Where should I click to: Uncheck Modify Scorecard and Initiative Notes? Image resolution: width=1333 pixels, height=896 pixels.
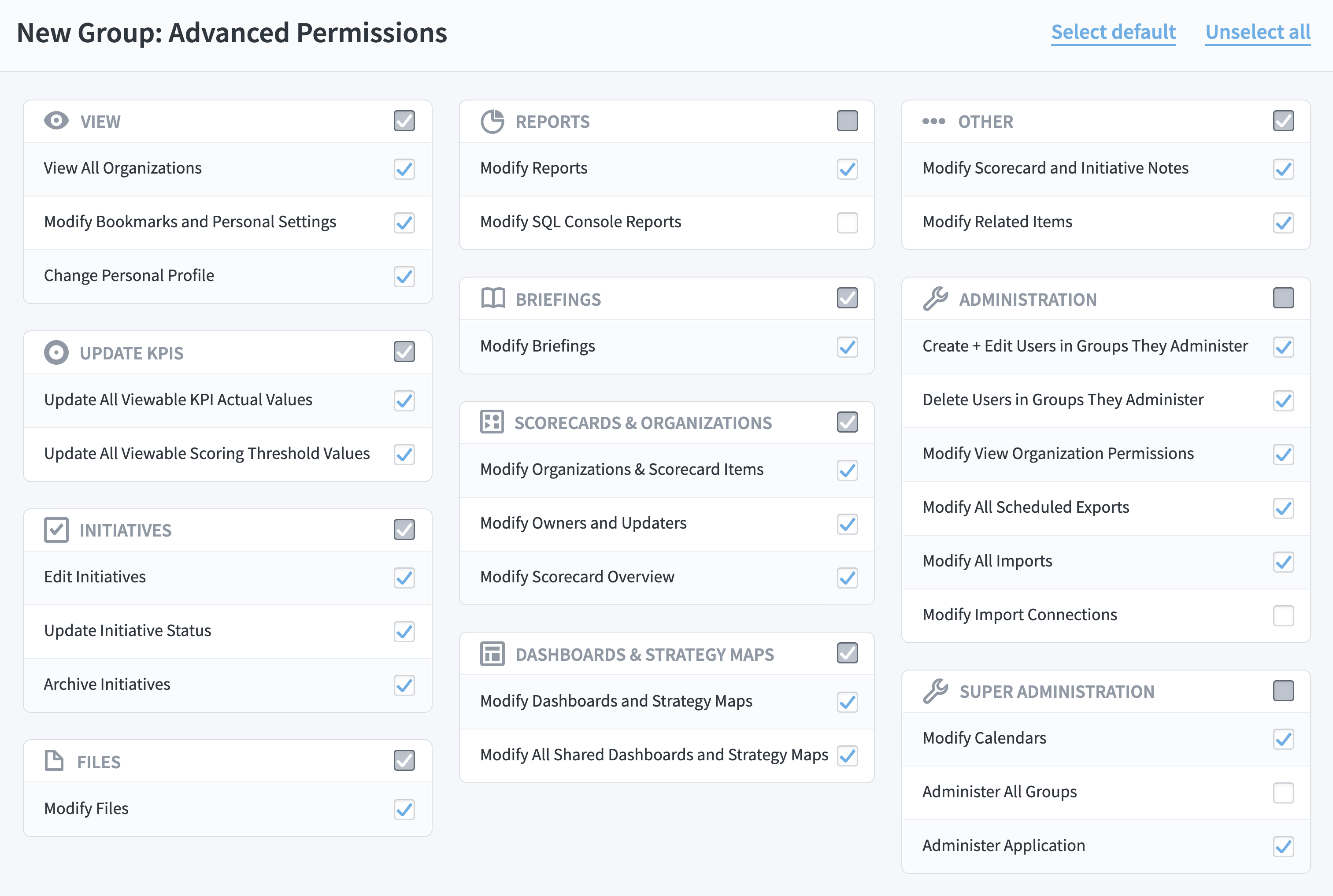point(1283,169)
